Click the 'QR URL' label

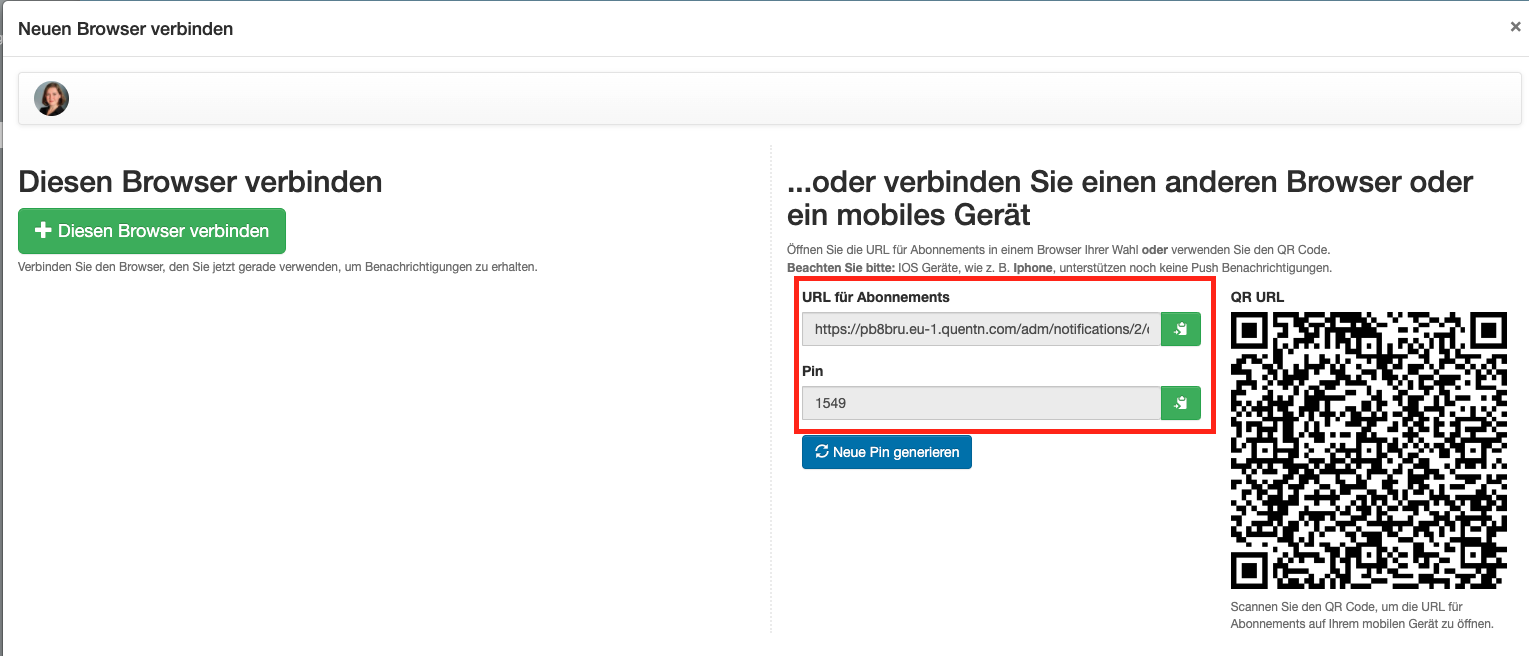tap(1257, 297)
